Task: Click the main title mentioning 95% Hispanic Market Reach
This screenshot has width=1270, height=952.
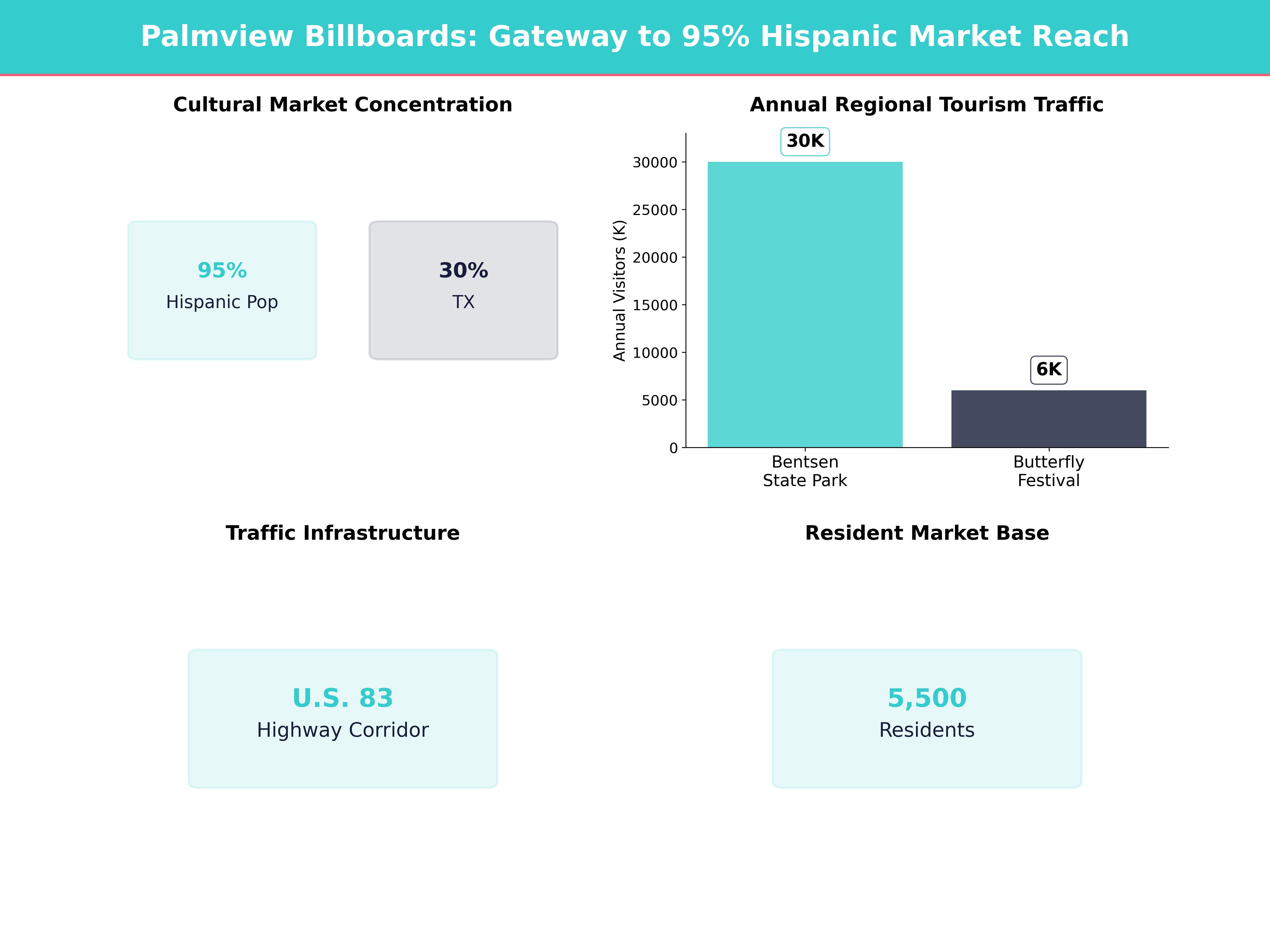Action: (635, 36)
